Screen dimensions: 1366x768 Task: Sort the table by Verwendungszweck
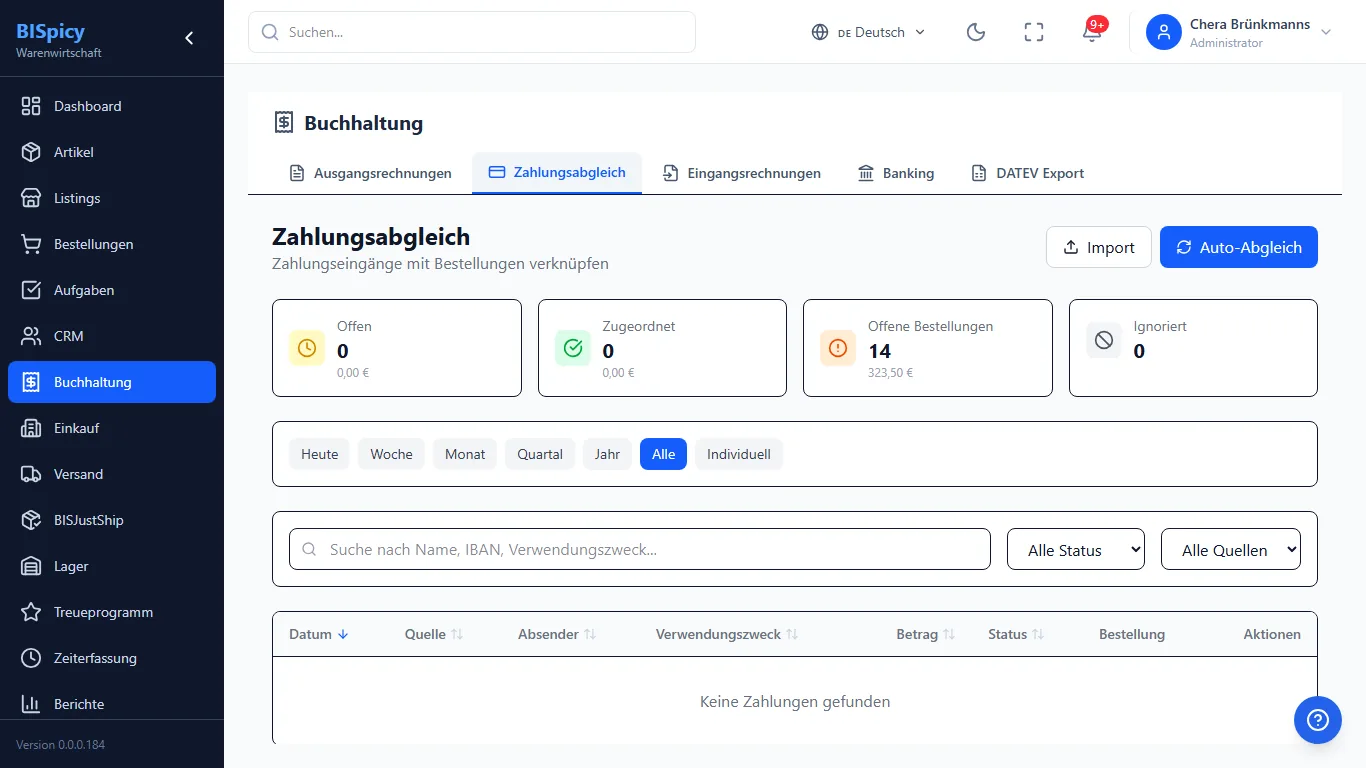click(727, 634)
